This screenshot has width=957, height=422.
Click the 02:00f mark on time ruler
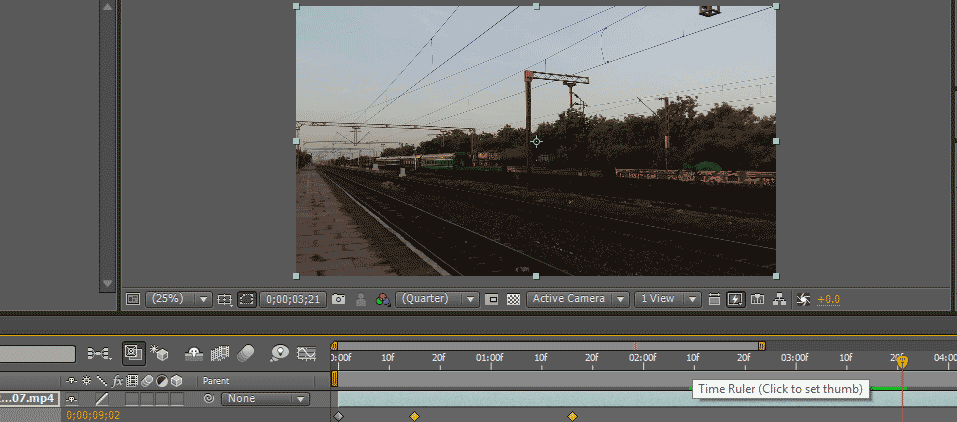pos(642,357)
